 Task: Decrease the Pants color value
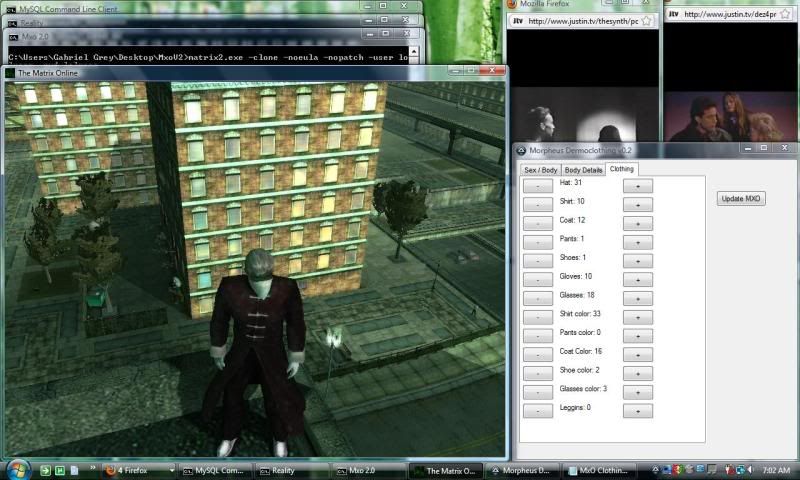click(x=538, y=336)
